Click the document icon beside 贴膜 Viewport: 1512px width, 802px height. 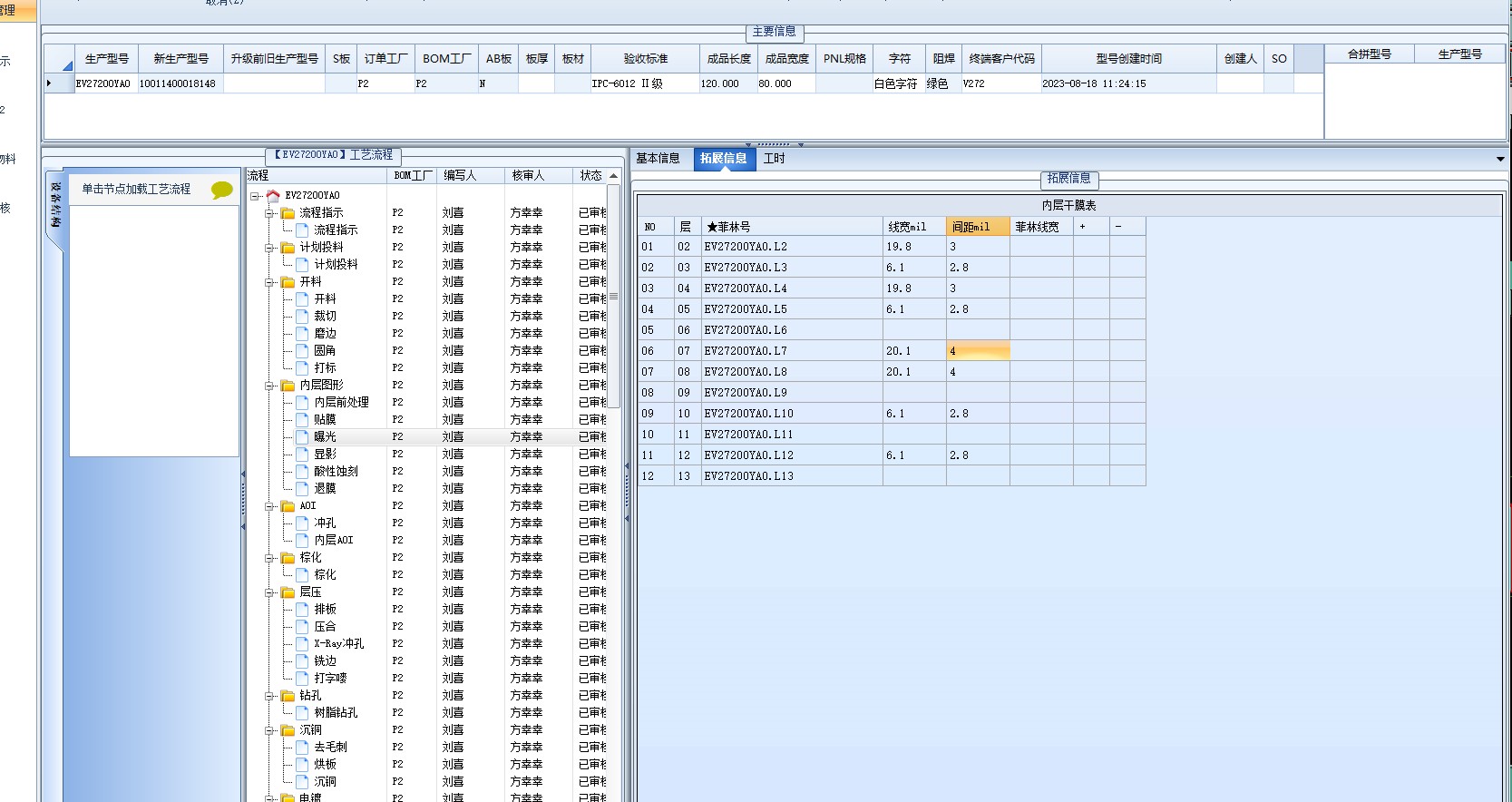coord(302,419)
